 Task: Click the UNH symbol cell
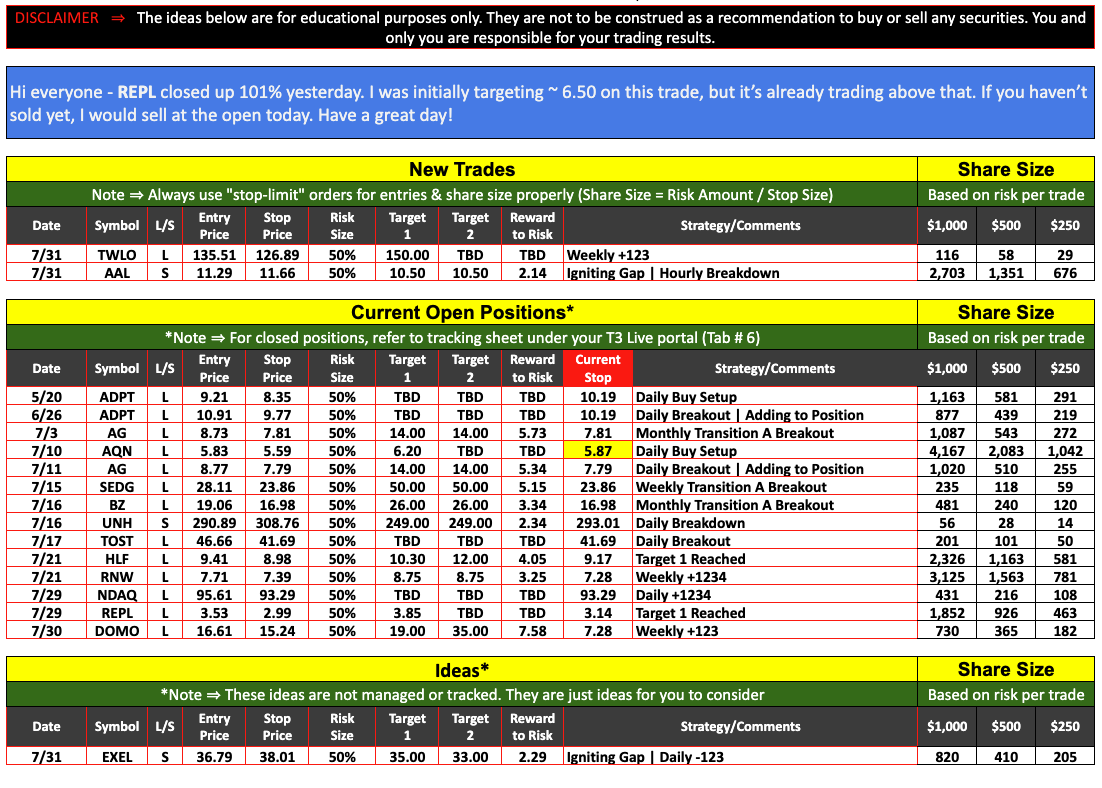pyautogui.click(x=117, y=523)
